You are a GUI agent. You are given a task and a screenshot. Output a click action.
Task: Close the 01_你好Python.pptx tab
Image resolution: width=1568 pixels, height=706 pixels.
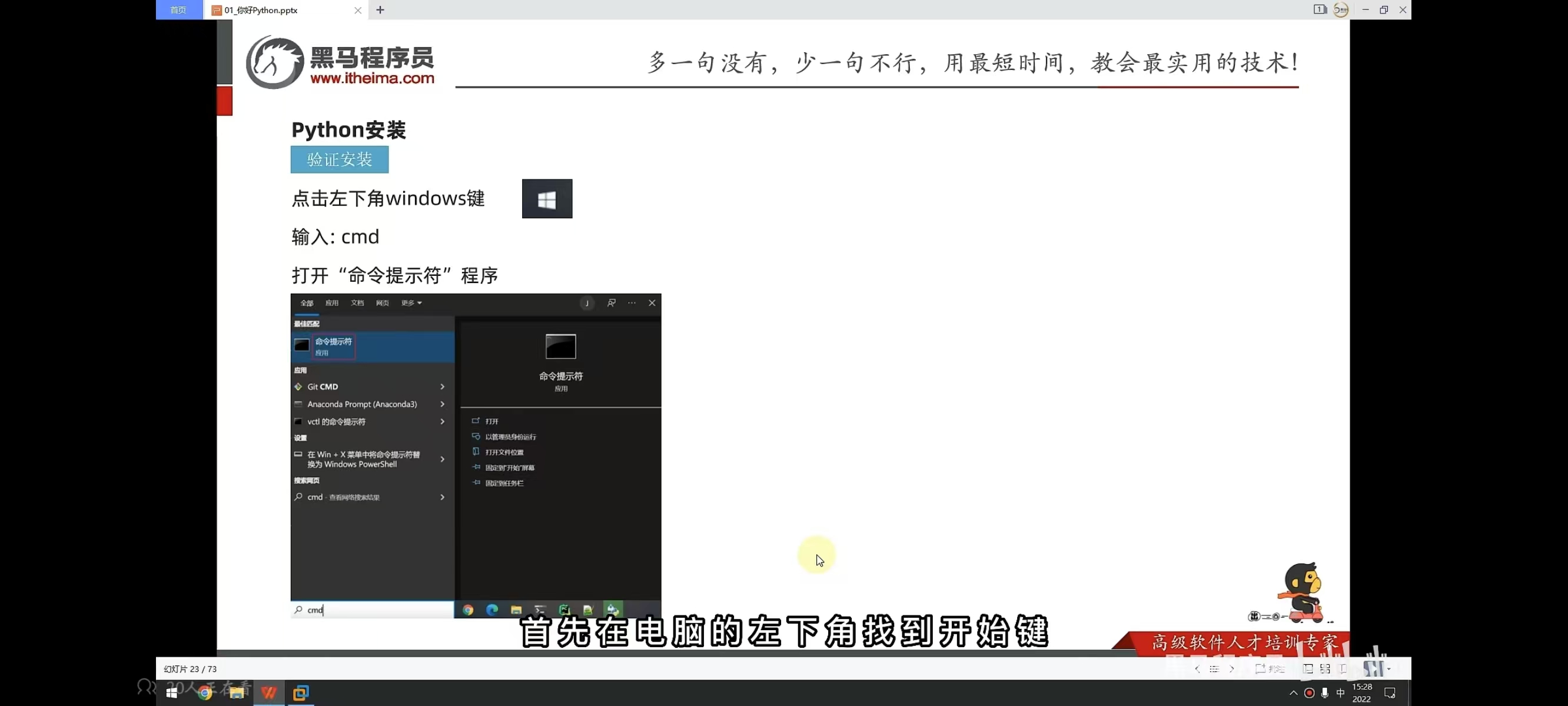358,10
